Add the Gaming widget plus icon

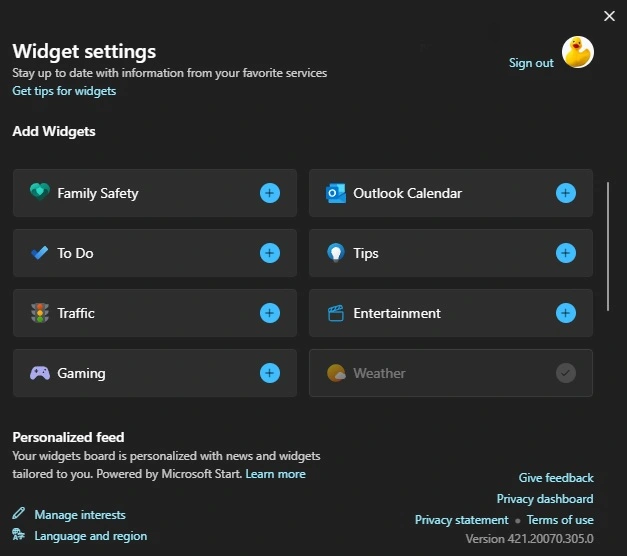(x=270, y=373)
